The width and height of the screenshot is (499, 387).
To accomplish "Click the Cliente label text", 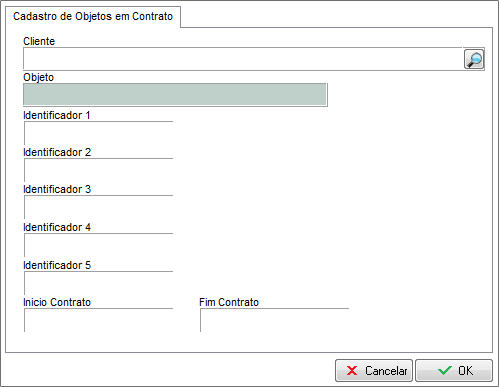I will (39, 41).
